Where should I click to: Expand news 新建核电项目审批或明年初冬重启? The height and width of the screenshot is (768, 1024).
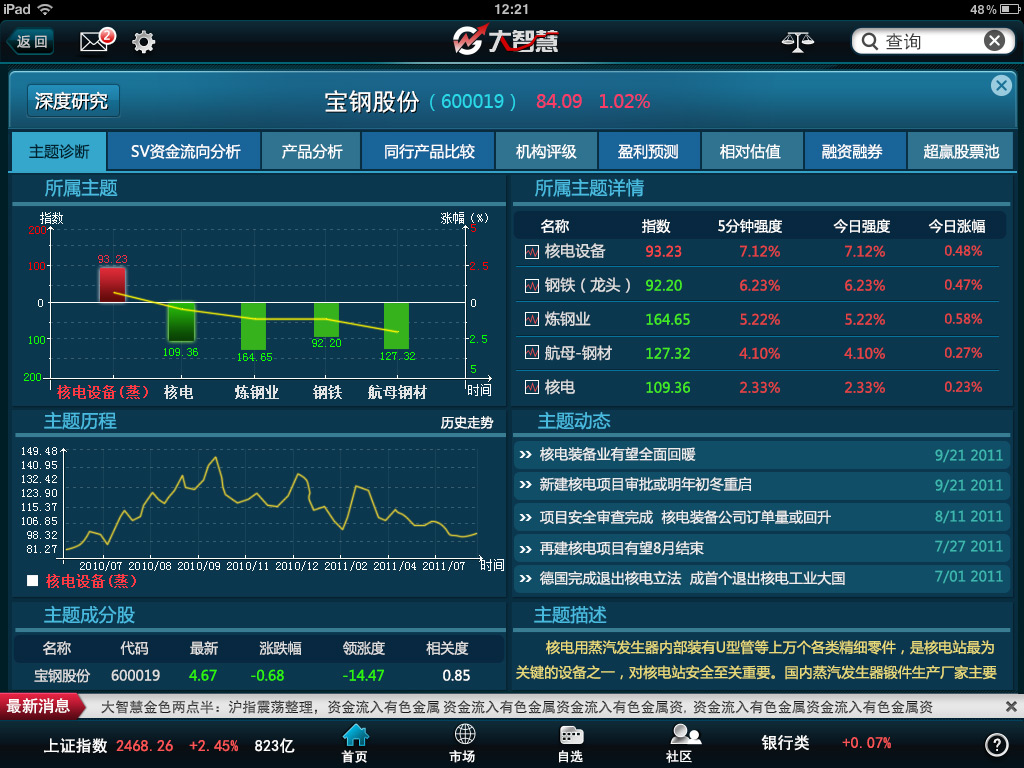click(761, 485)
